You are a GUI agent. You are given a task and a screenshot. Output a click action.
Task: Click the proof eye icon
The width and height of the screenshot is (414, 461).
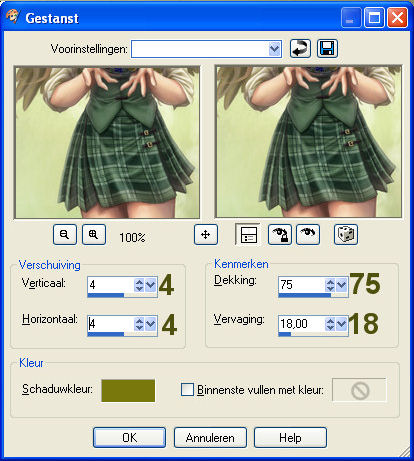pyautogui.click(x=308, y=235)
